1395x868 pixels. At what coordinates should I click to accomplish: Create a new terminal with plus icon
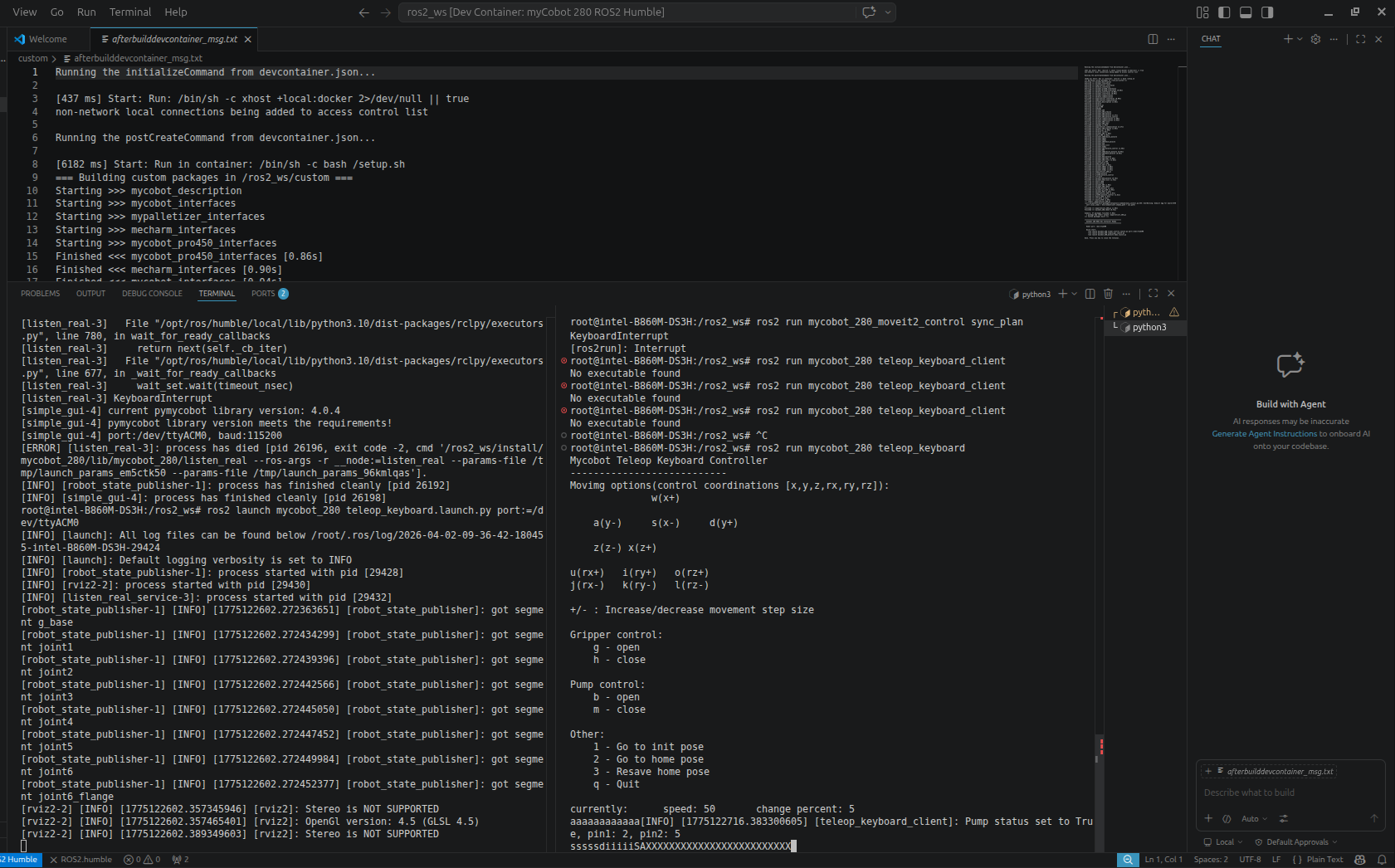(x=1062, y=294)
